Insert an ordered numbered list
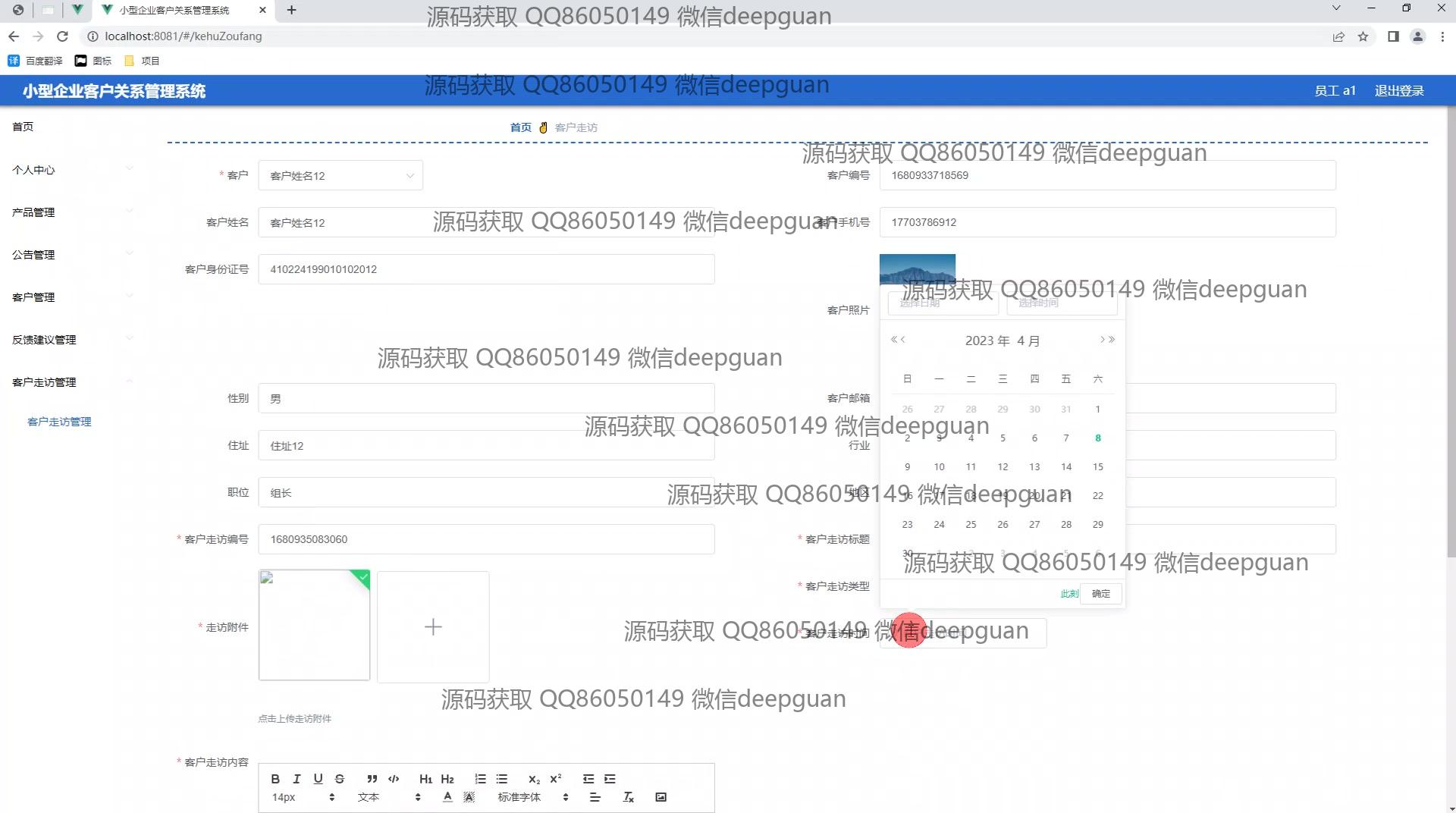 (x=480, y=779)
